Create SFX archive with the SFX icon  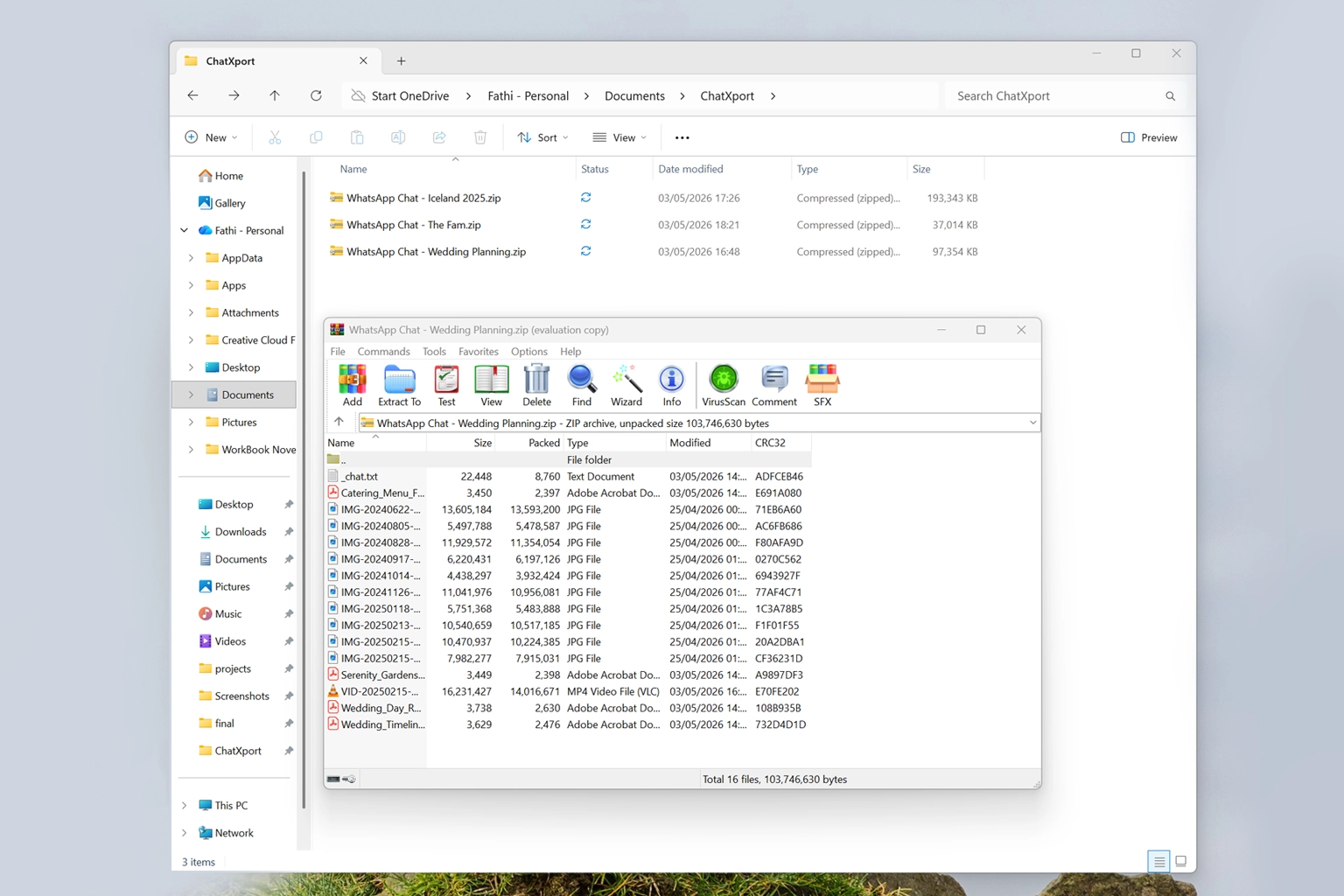(x=822, y=385)
